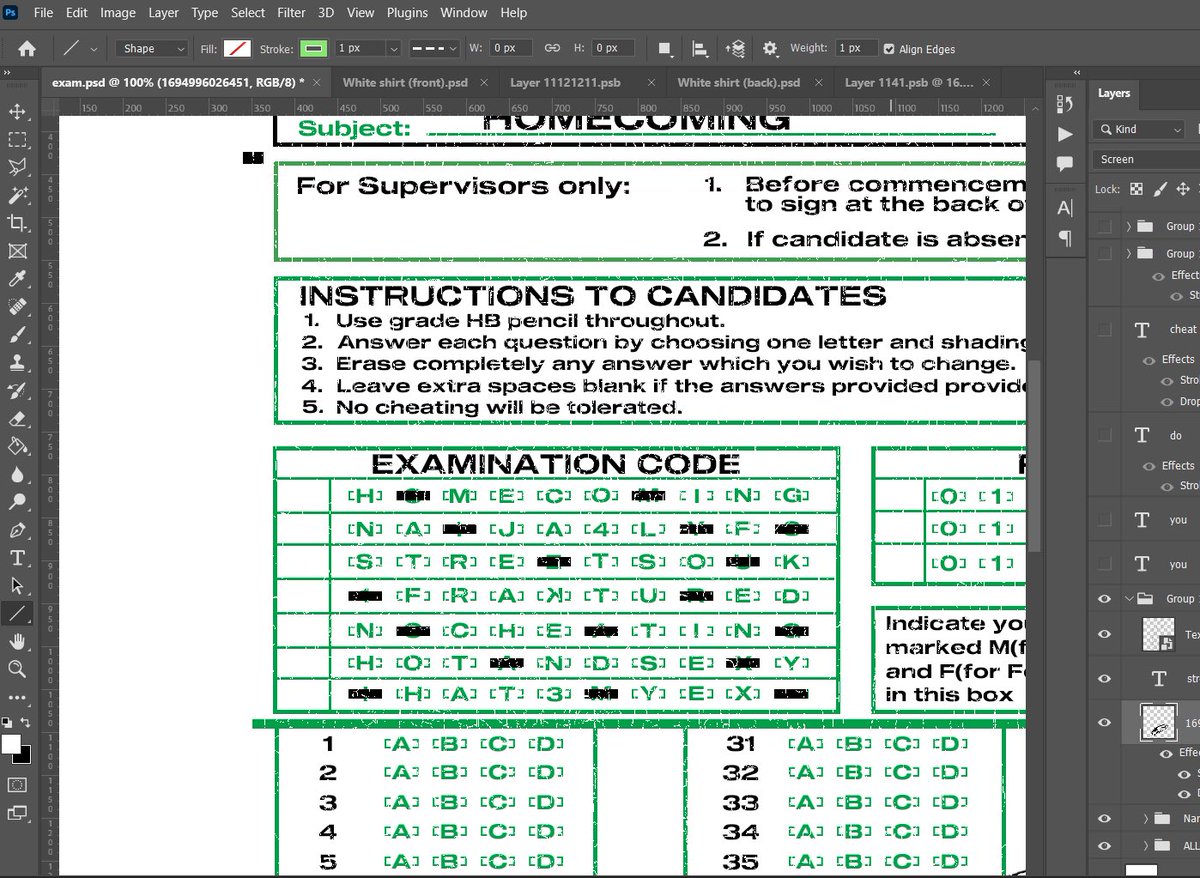Open path operations in options bar
The width and height of the screenshot is (1200, 878).
[665, 48]
